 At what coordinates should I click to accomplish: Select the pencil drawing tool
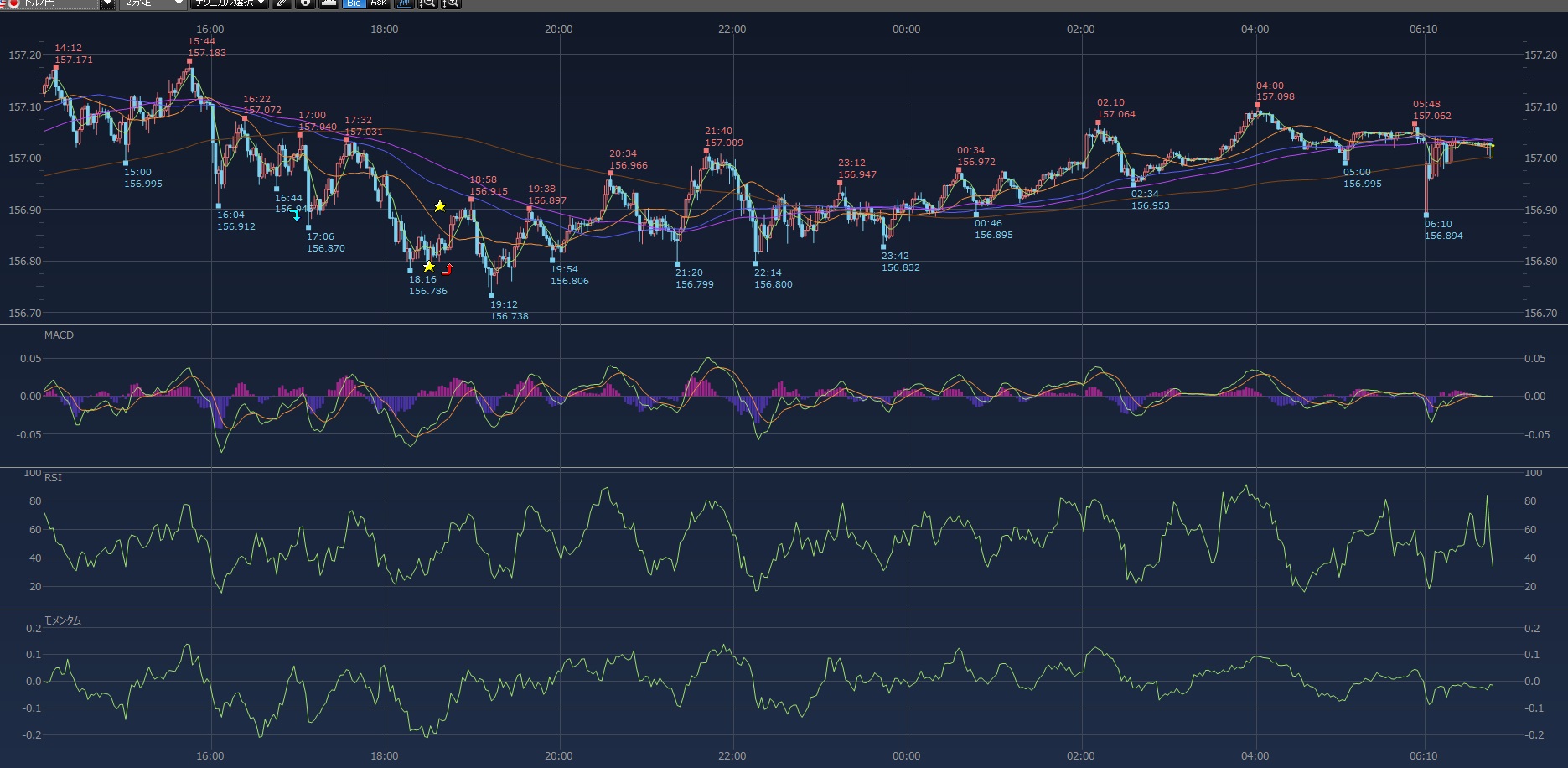pyautogui.click(x=282, y=3)
